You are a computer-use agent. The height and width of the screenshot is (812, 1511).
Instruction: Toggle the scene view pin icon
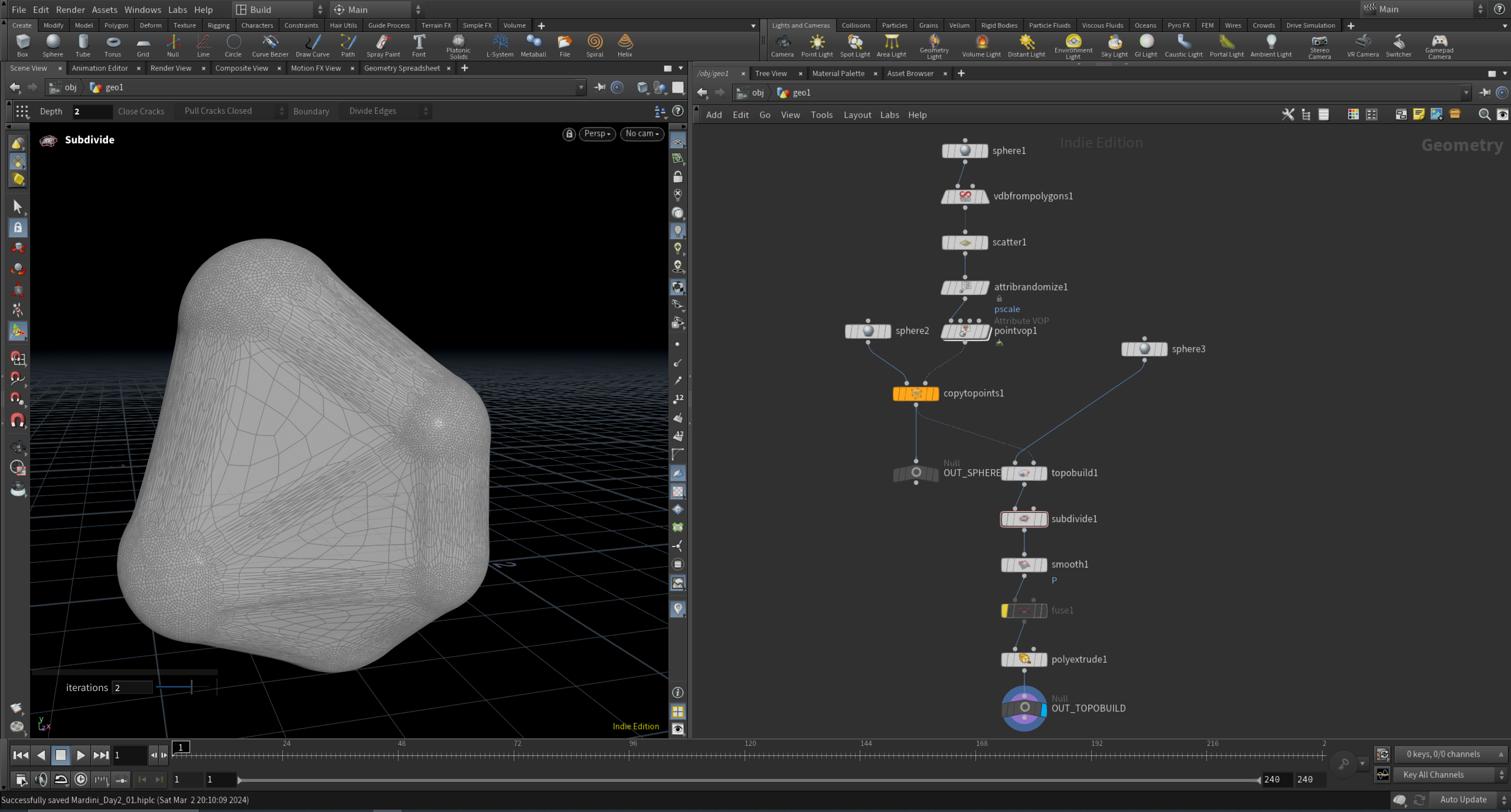click(x=600, y=87)
